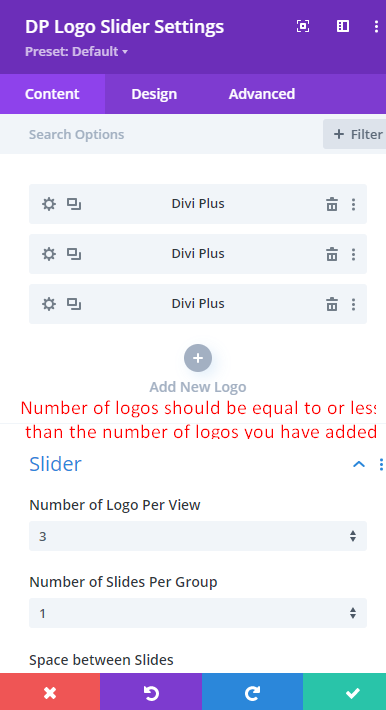Viewport: 386px width, 710px height.
Task: Delete the first Divi Plus logo item
Action: [332, 204]
